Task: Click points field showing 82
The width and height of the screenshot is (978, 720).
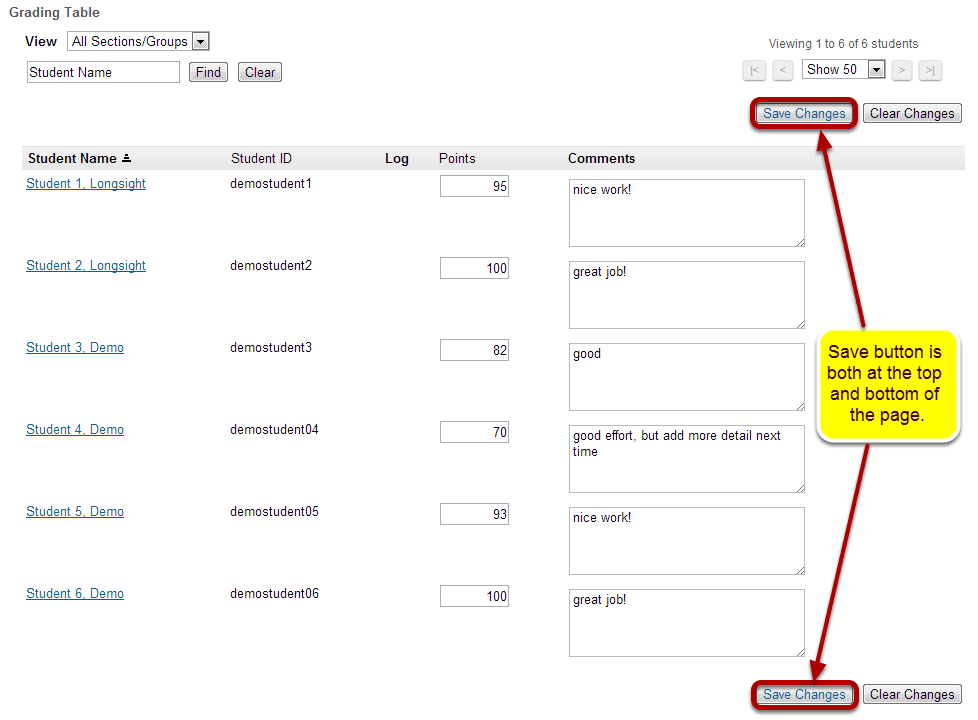Action: coord(474,350)
